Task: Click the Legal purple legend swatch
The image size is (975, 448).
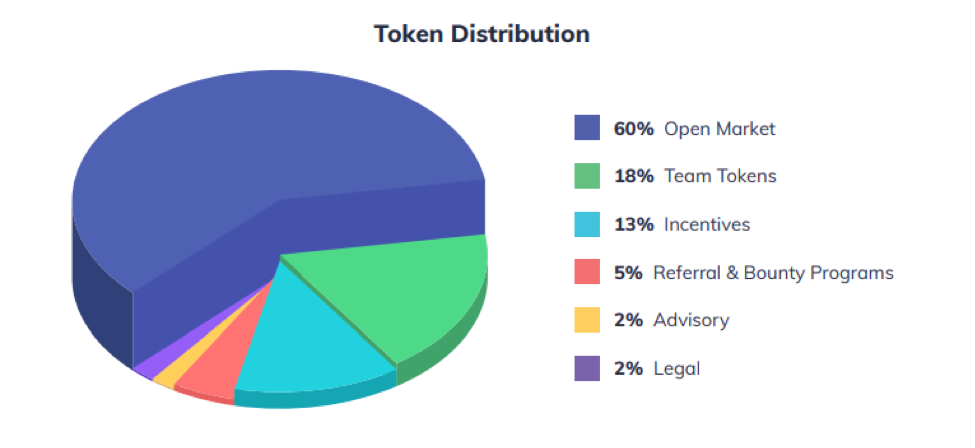Action: tap(587, 368)
